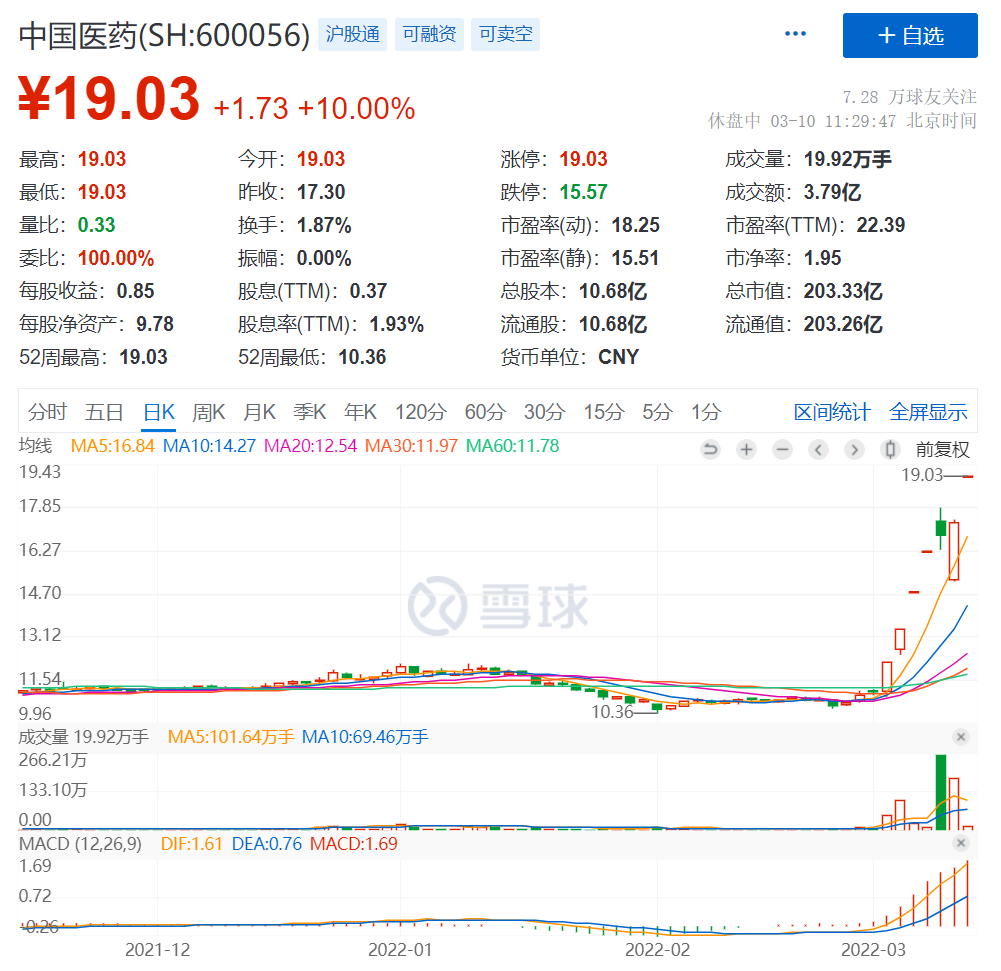Click the 成交量 19.92万手 stat
The height and width of the screenshot is (971, 1001).
click(808, 160)
